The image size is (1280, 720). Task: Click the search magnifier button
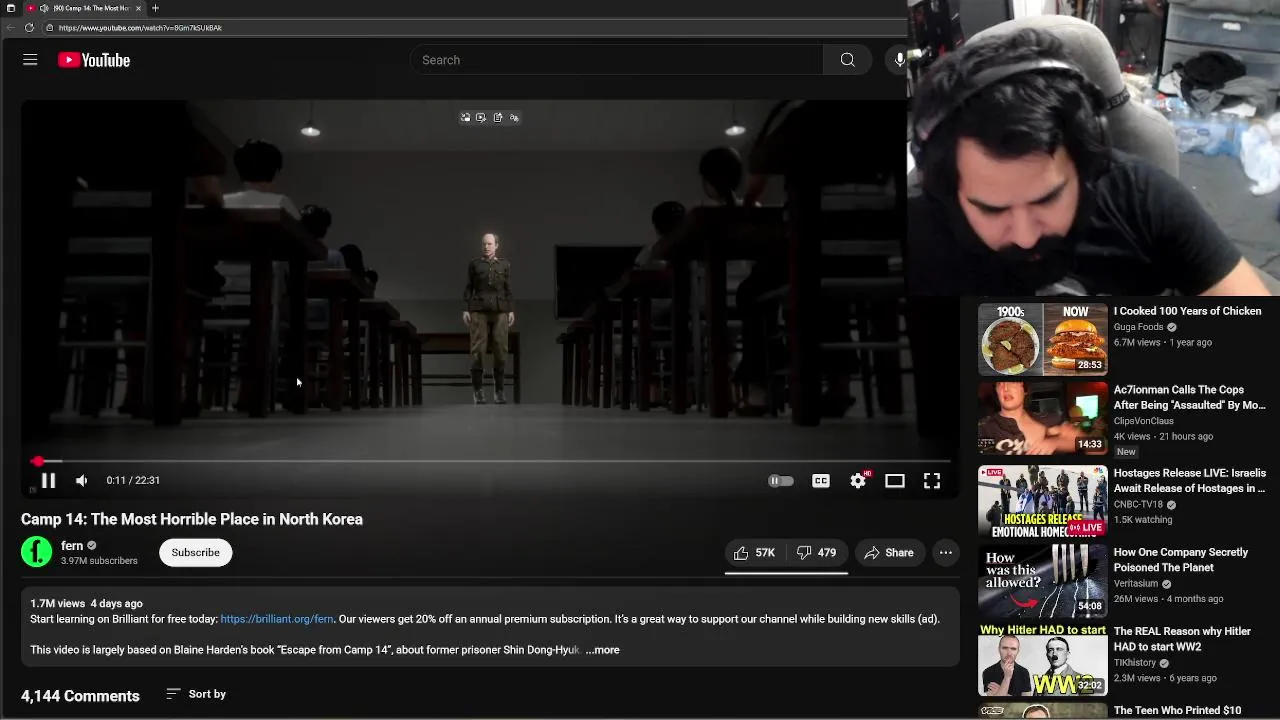click(847, 60)
